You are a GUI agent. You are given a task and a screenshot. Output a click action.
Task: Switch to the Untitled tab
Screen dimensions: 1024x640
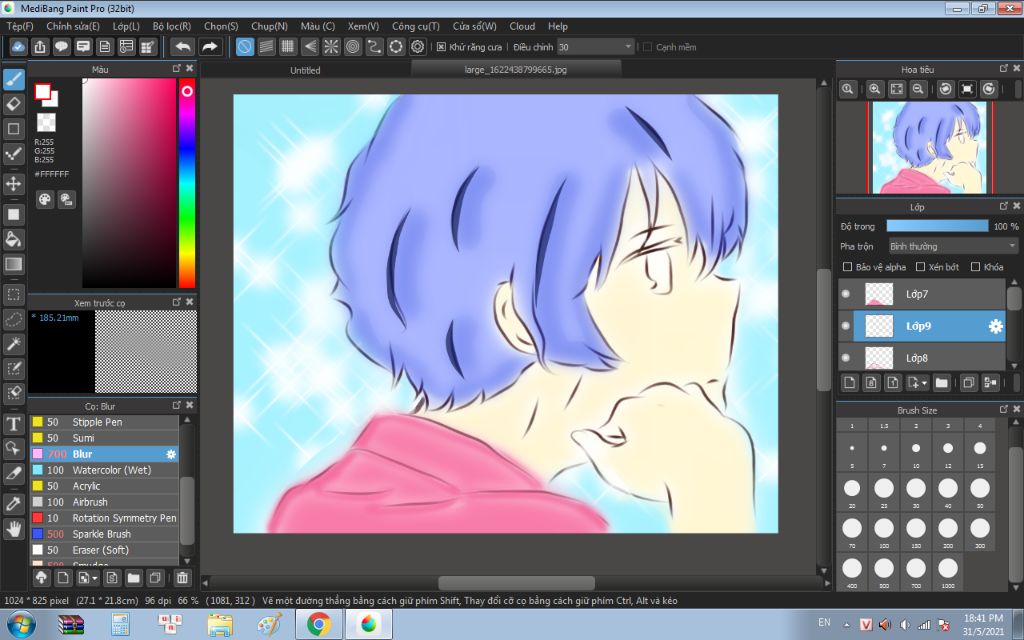[x=305, y=70]
